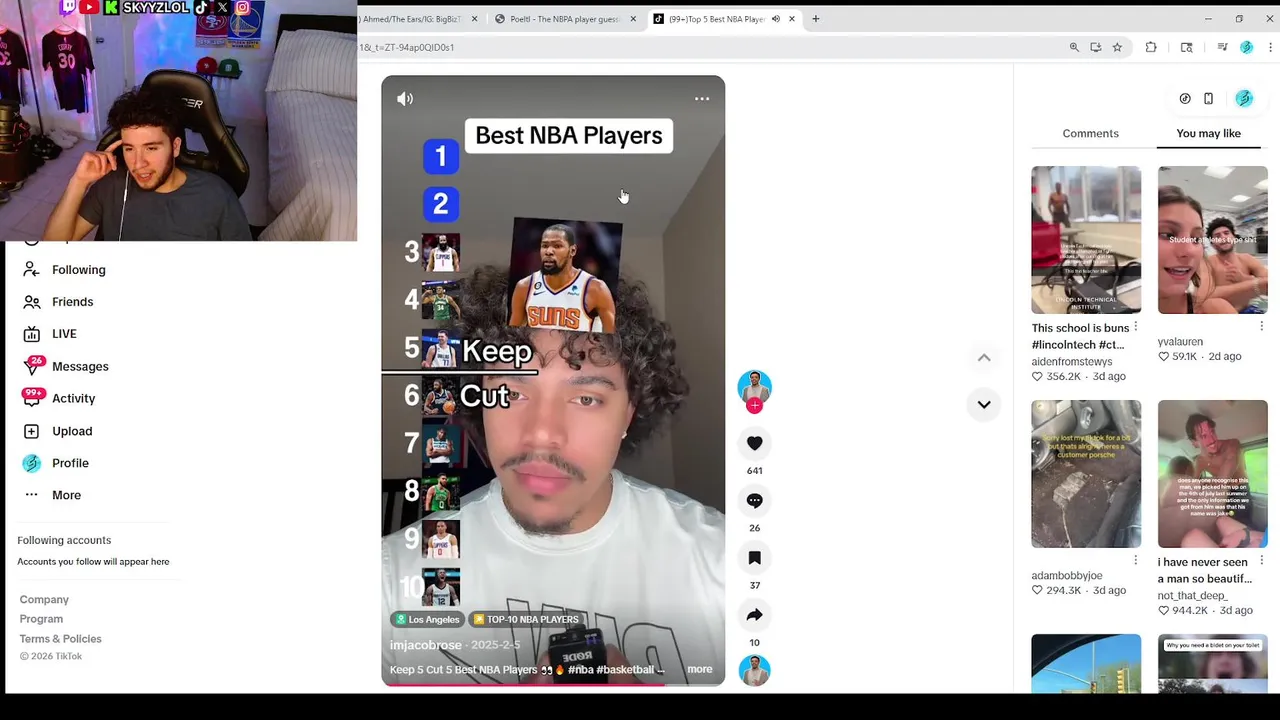Click the TOP-10 NBA PLAYERS tag
Image resolution: width=1280 pixels, height=720 pixels.
(526, 620)
